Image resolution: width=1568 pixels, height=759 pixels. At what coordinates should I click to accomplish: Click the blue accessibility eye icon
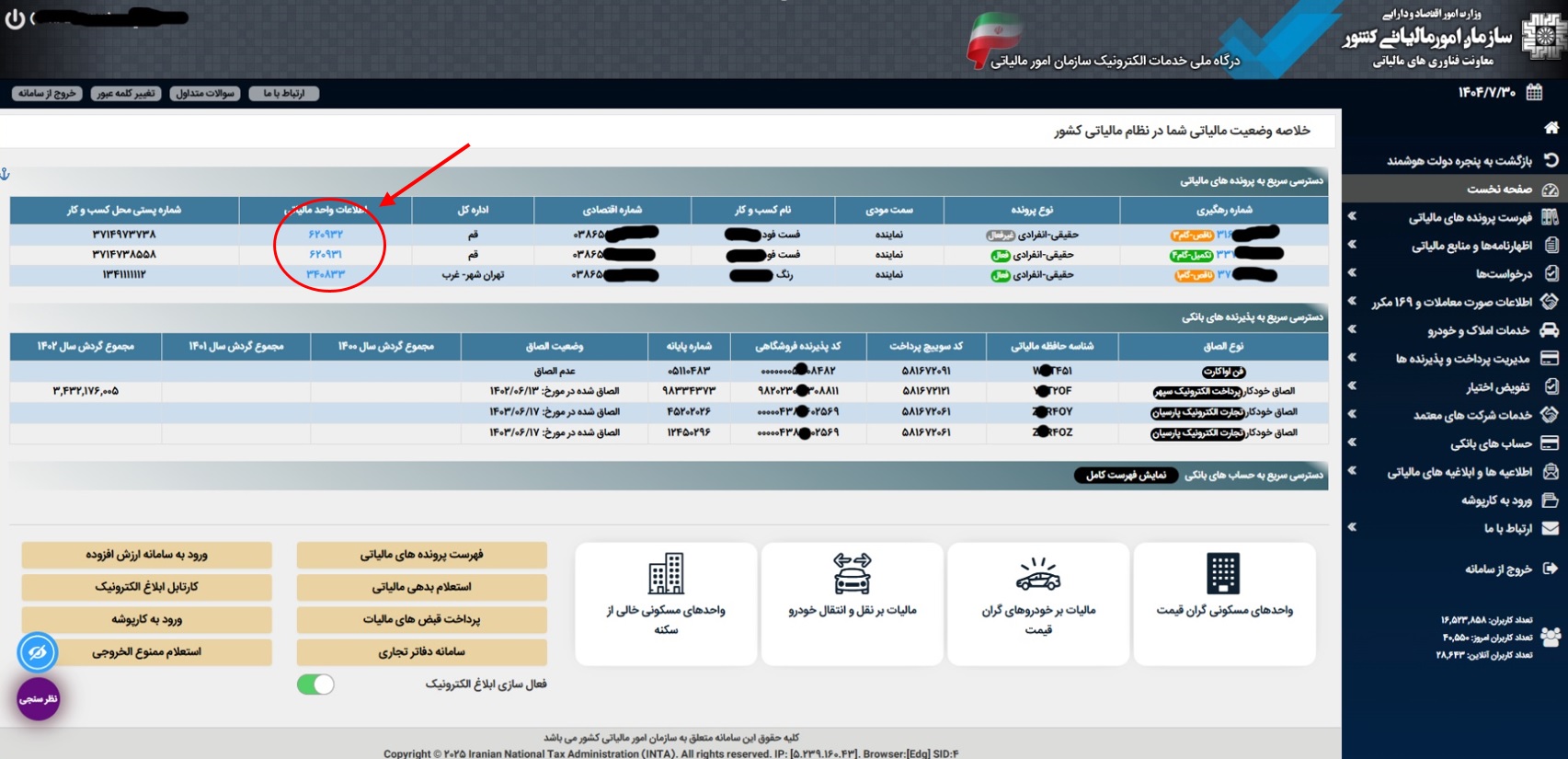click(x=38, y=652)
